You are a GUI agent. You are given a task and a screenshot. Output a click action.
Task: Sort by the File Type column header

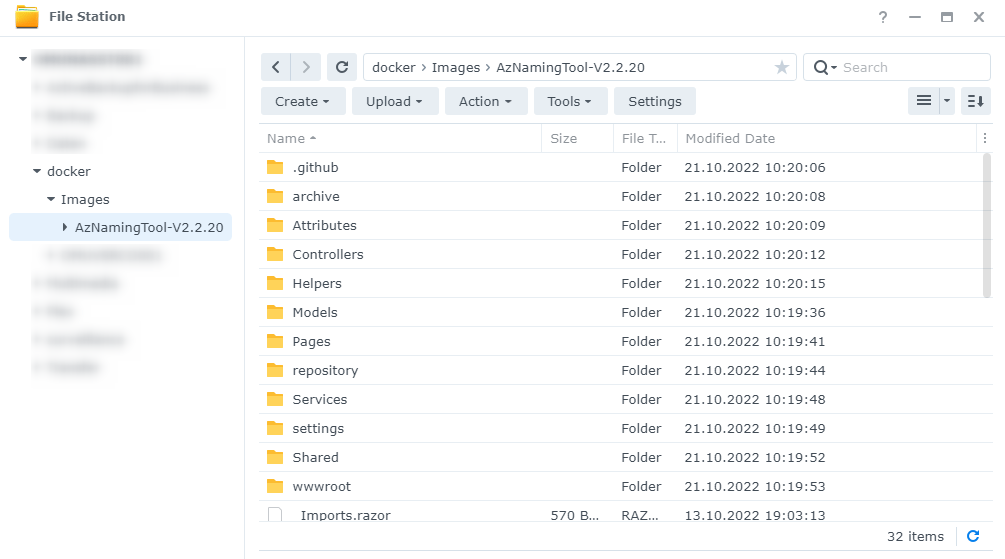pyautogui.click(x=644, y=138)
